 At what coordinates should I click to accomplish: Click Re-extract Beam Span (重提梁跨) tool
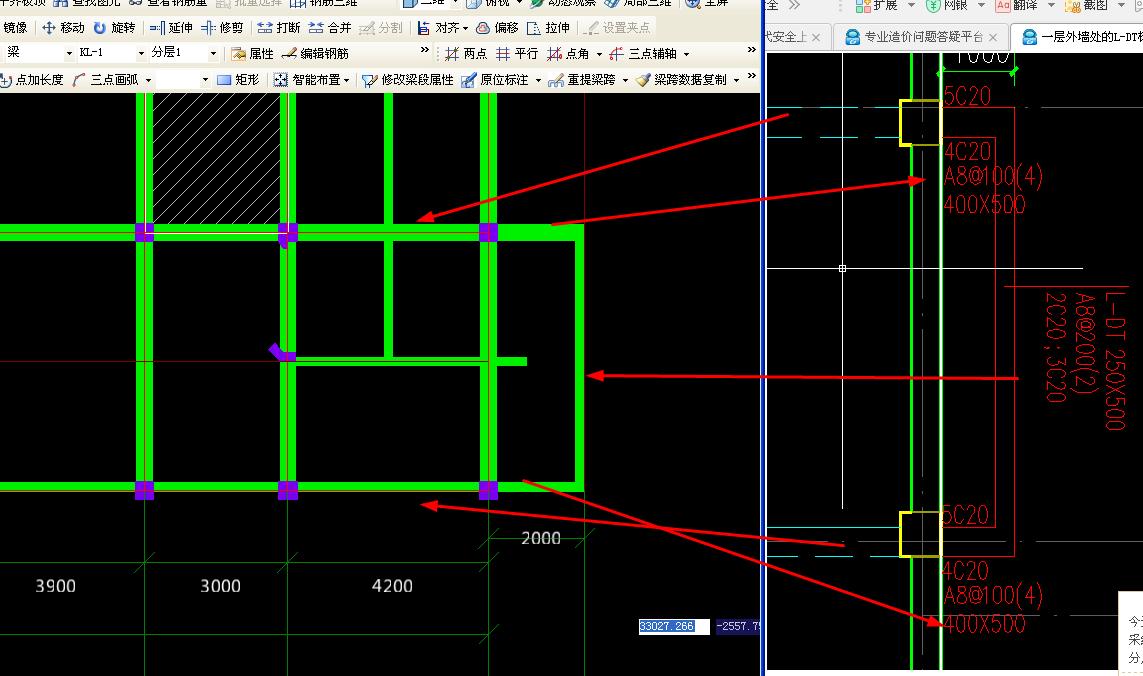pyautogui.click(x=582, y=79)
